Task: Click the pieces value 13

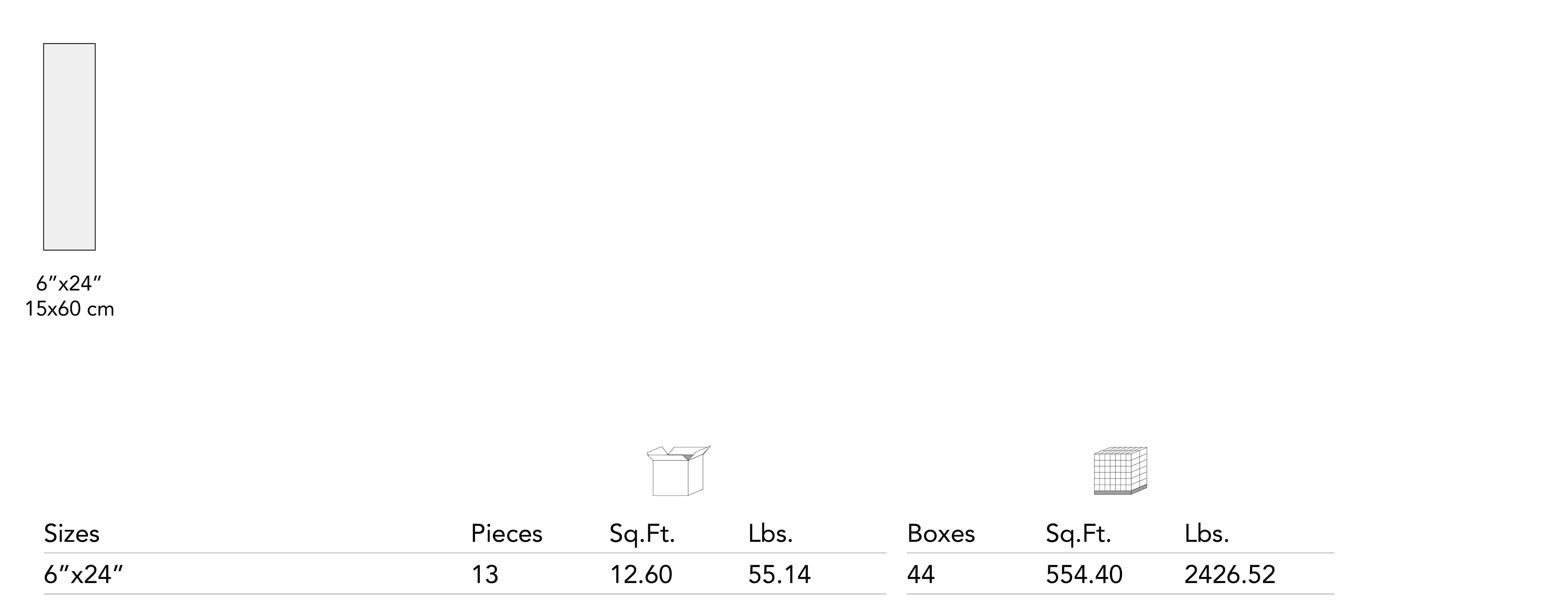Action: (x=485, y=575)
